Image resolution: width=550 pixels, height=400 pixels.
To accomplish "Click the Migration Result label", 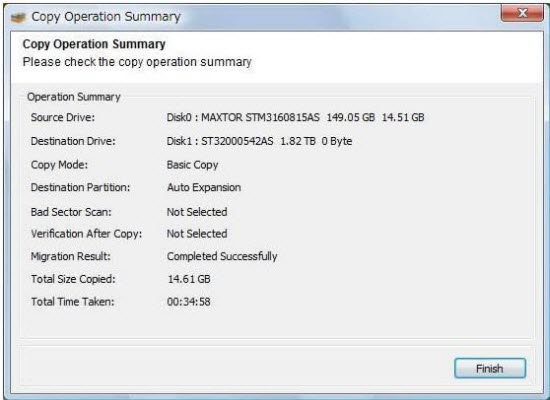I will (71, 256).
